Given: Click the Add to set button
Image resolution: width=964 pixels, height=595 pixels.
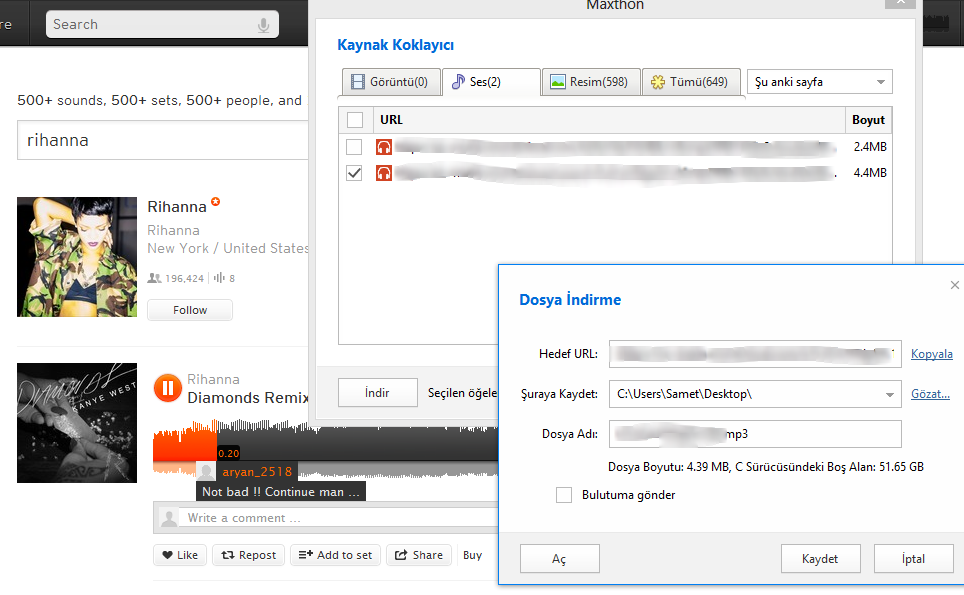Looking at the screenshot, I should [x=335, y=555].
